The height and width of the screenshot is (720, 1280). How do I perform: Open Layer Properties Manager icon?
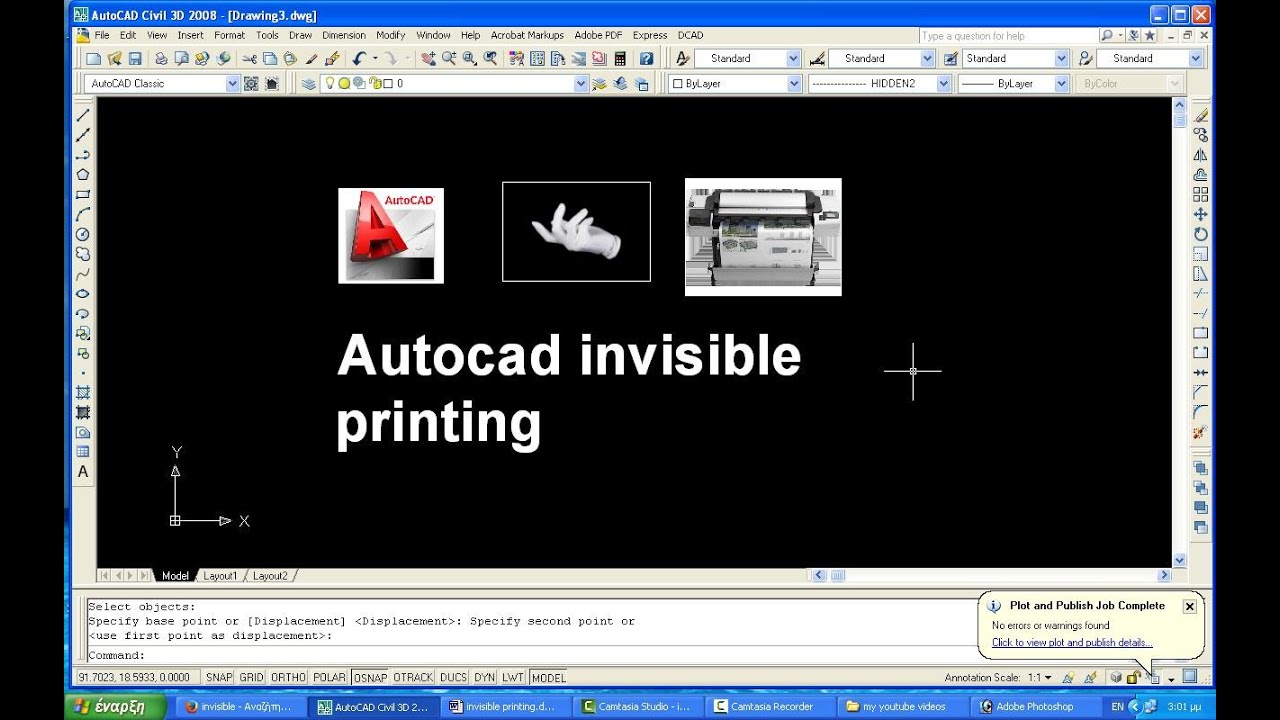pos(309,84)
